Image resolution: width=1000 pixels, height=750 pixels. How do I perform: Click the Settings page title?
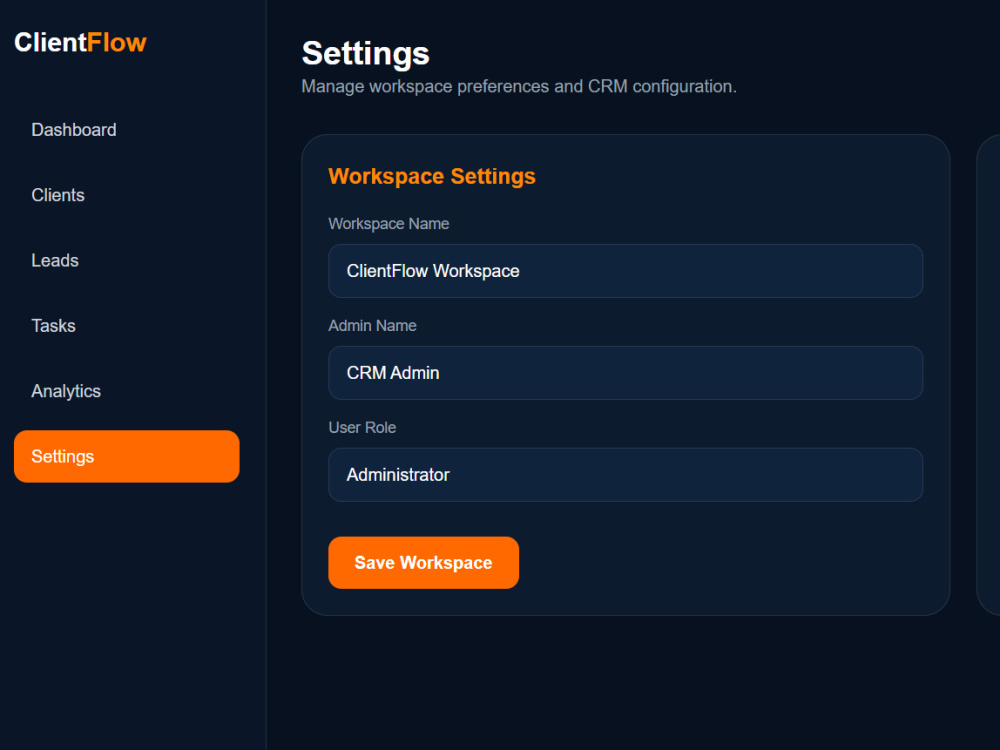coord(365,53)
